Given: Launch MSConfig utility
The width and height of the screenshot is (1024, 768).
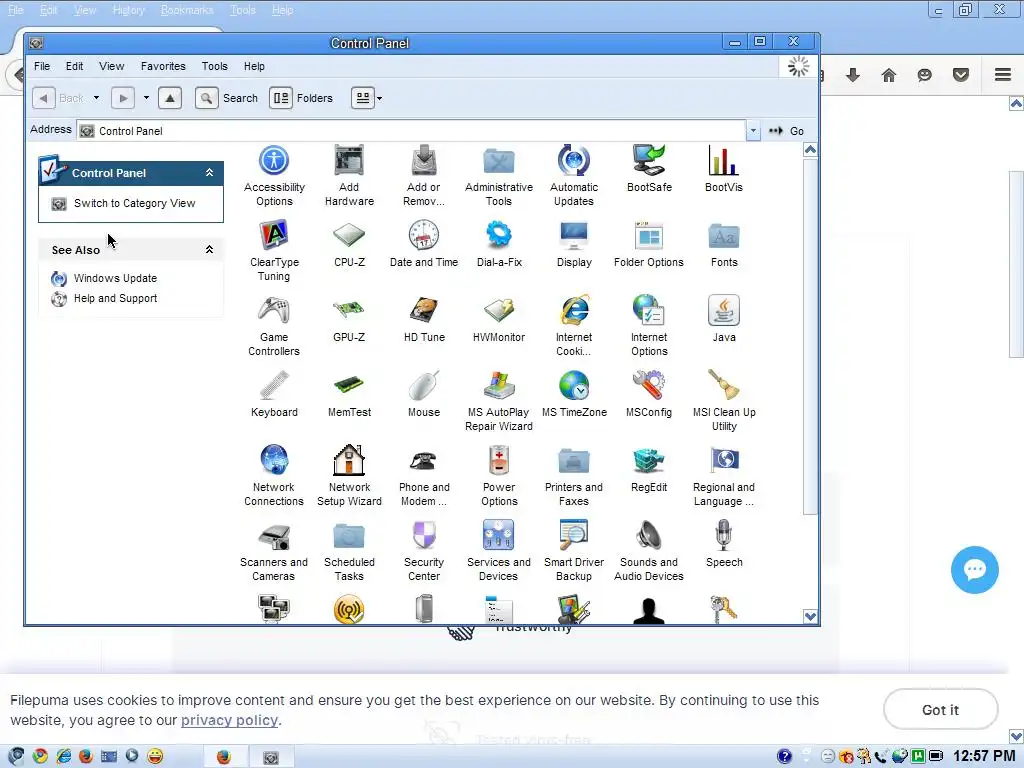Looking at the screenshot, I should (x=649, y=394).
